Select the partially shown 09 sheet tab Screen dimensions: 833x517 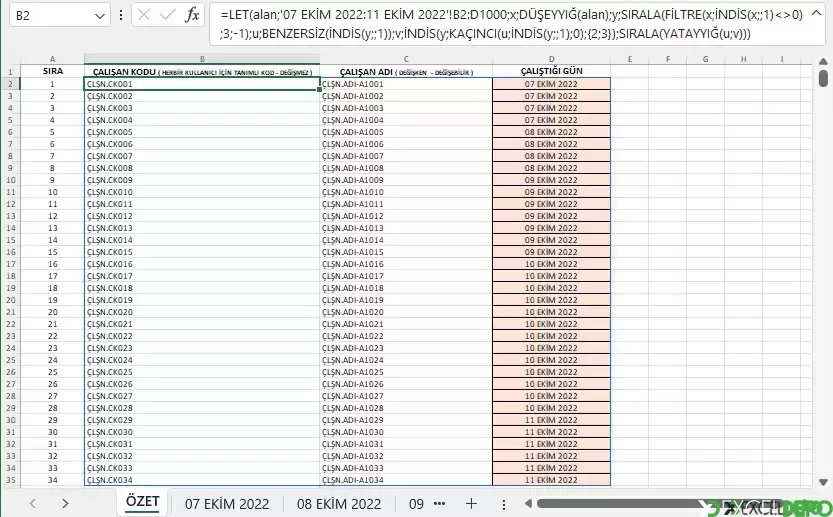[x=416, y=504]
